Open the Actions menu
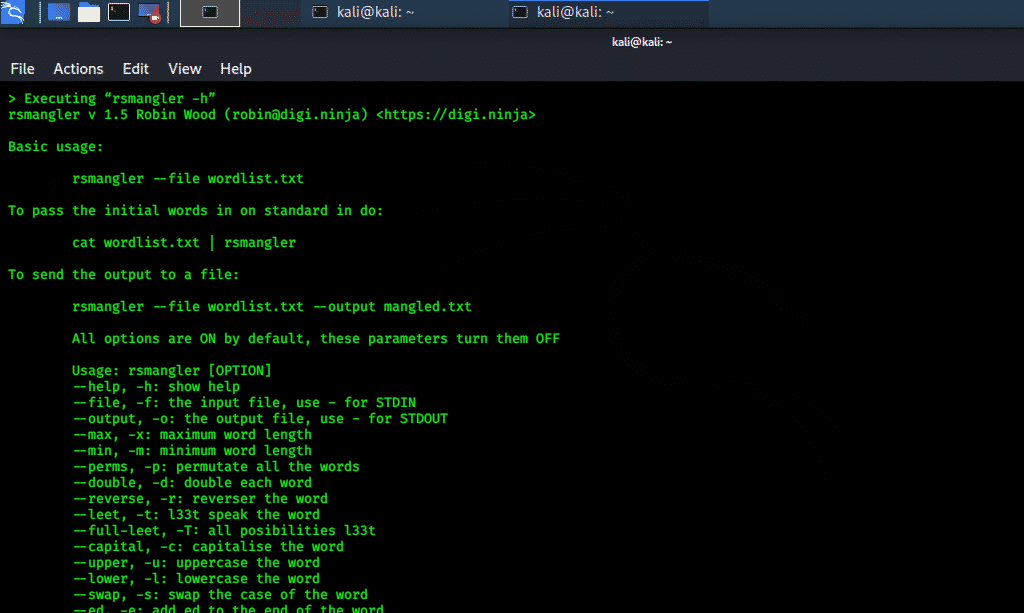Screen dimensions: 1024x613 click(78, 69)
